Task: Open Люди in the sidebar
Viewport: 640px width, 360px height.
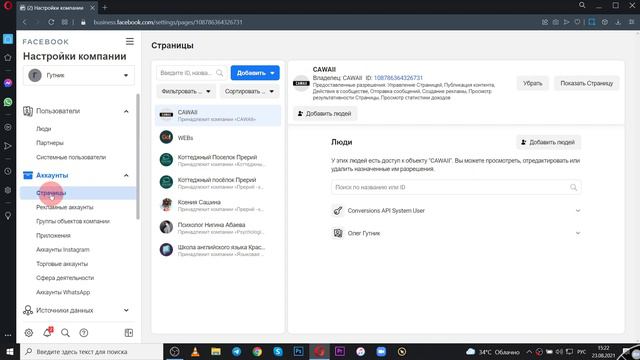Action: (x=44, y=129)
